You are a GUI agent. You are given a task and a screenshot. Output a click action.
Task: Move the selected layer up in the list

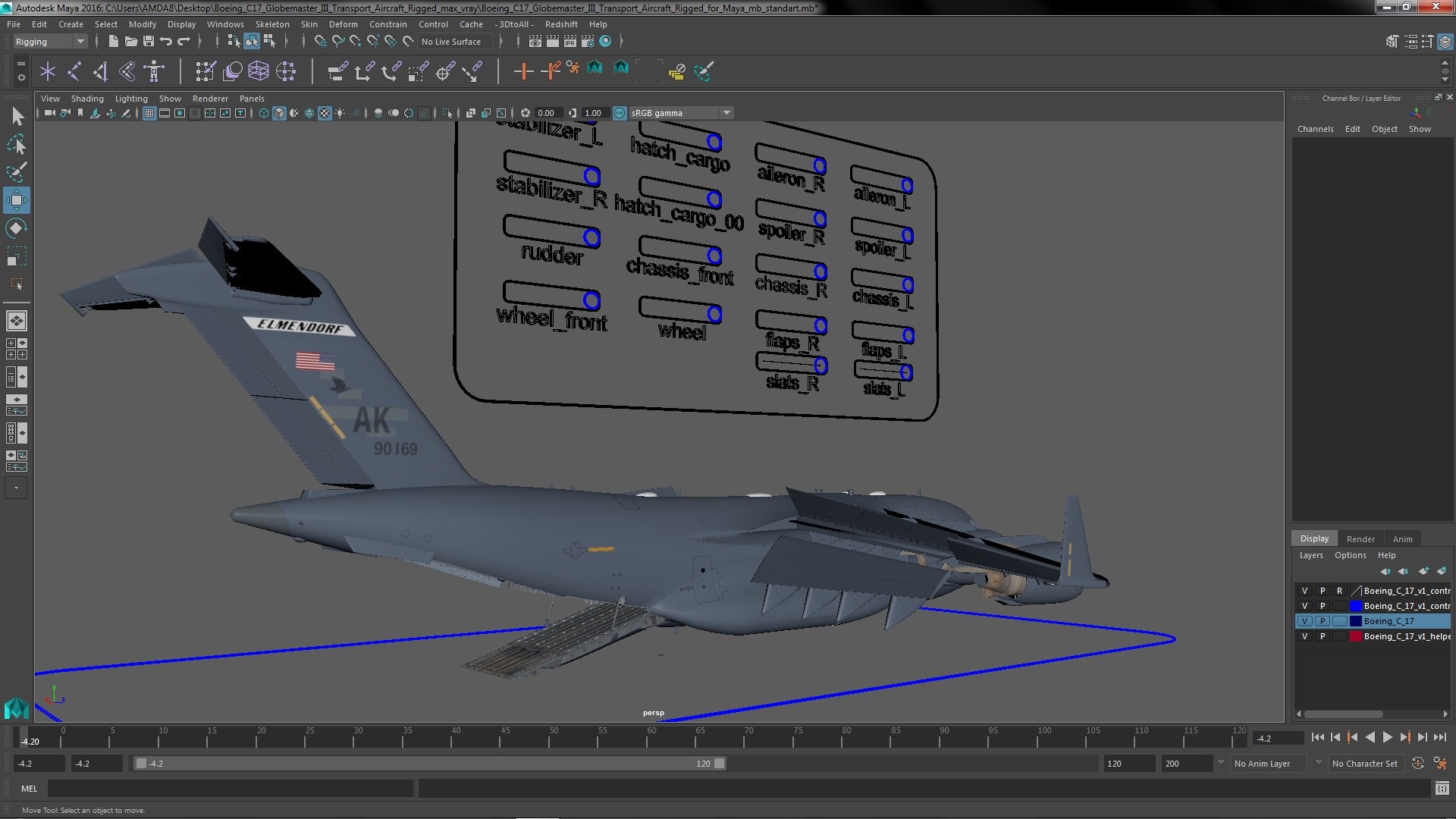point(1385,571)
